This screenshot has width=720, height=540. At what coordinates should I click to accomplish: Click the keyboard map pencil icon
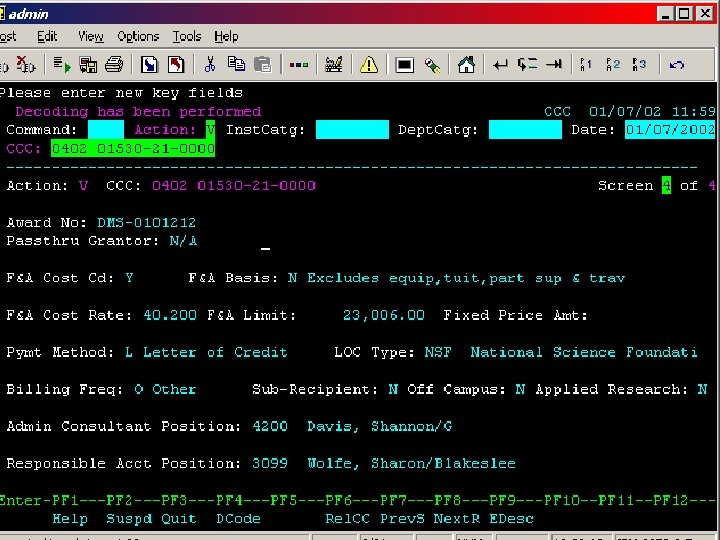click(334, 64)
